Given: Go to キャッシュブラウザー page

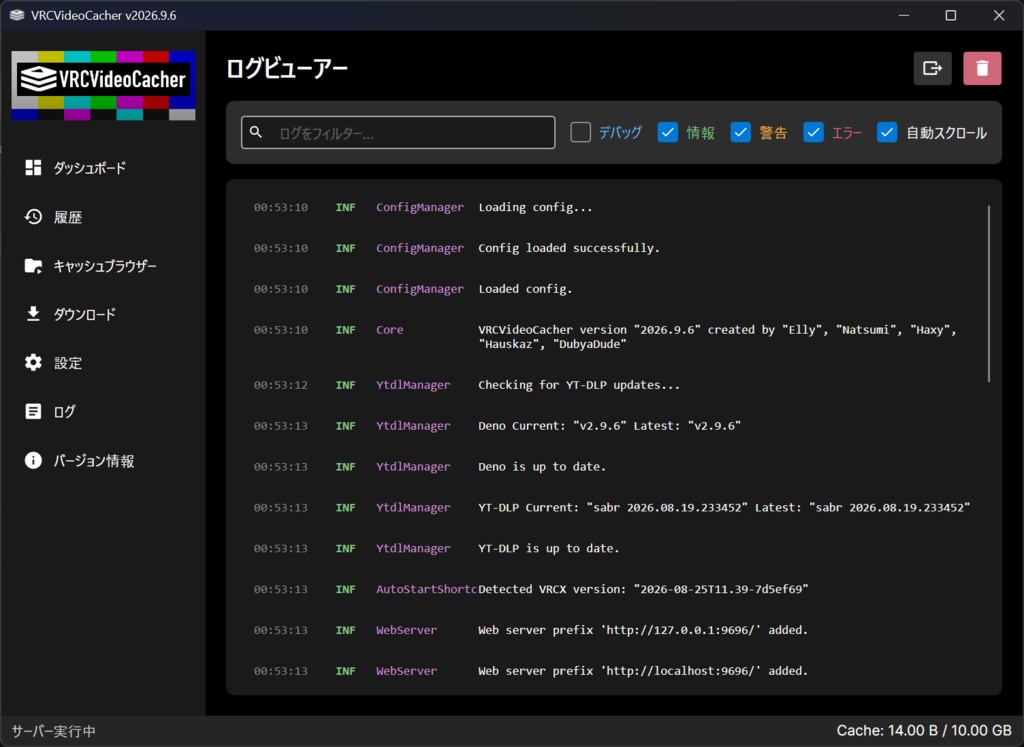Looking at the screenshot, I should point(103,266).
